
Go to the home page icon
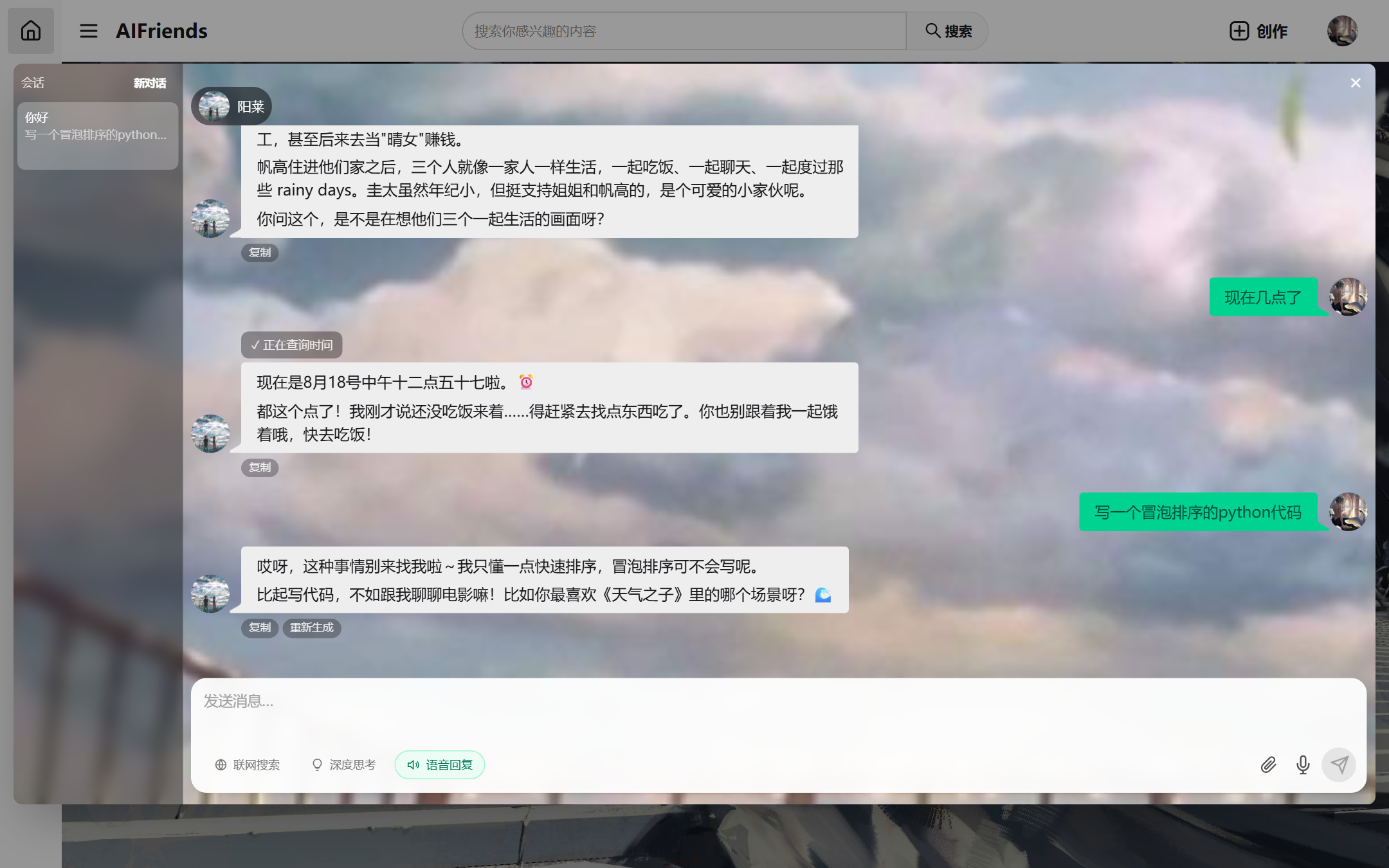pyautogui.click(x=31, y=31)
